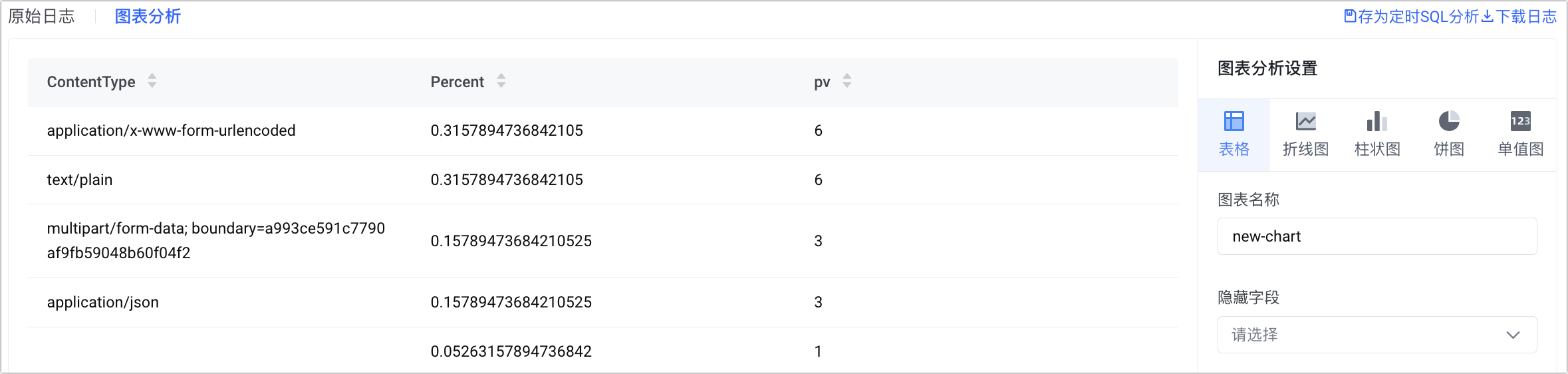Click the multipart/form-data content type cell

[216, 240]
